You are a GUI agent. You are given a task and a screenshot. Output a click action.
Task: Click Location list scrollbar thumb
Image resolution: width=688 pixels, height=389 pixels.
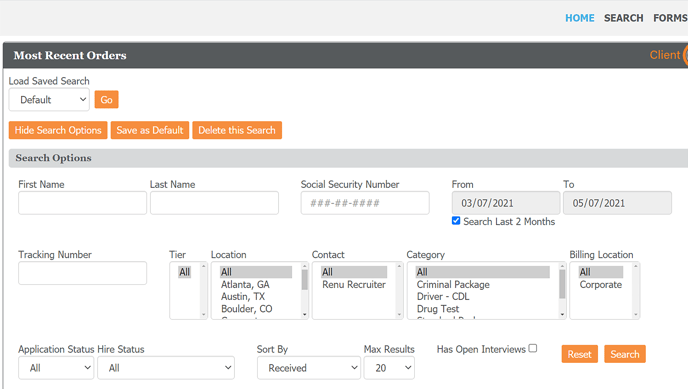coord(305,279)
